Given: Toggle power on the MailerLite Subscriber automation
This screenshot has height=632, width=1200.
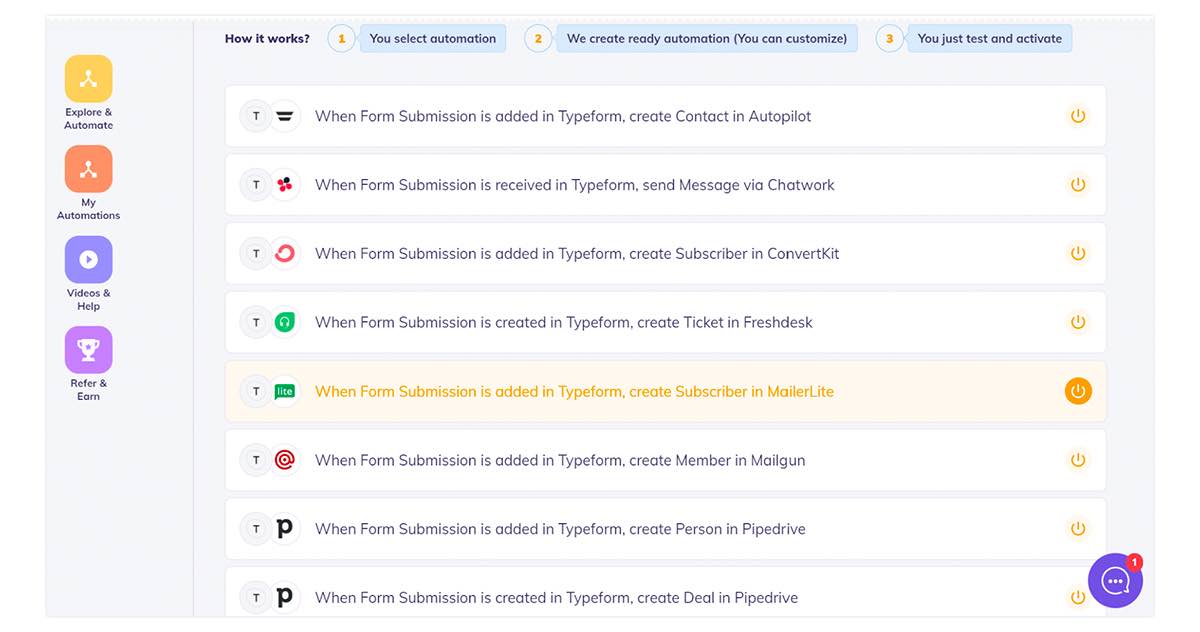Looking at the screenshot, I should point(1077,391).
